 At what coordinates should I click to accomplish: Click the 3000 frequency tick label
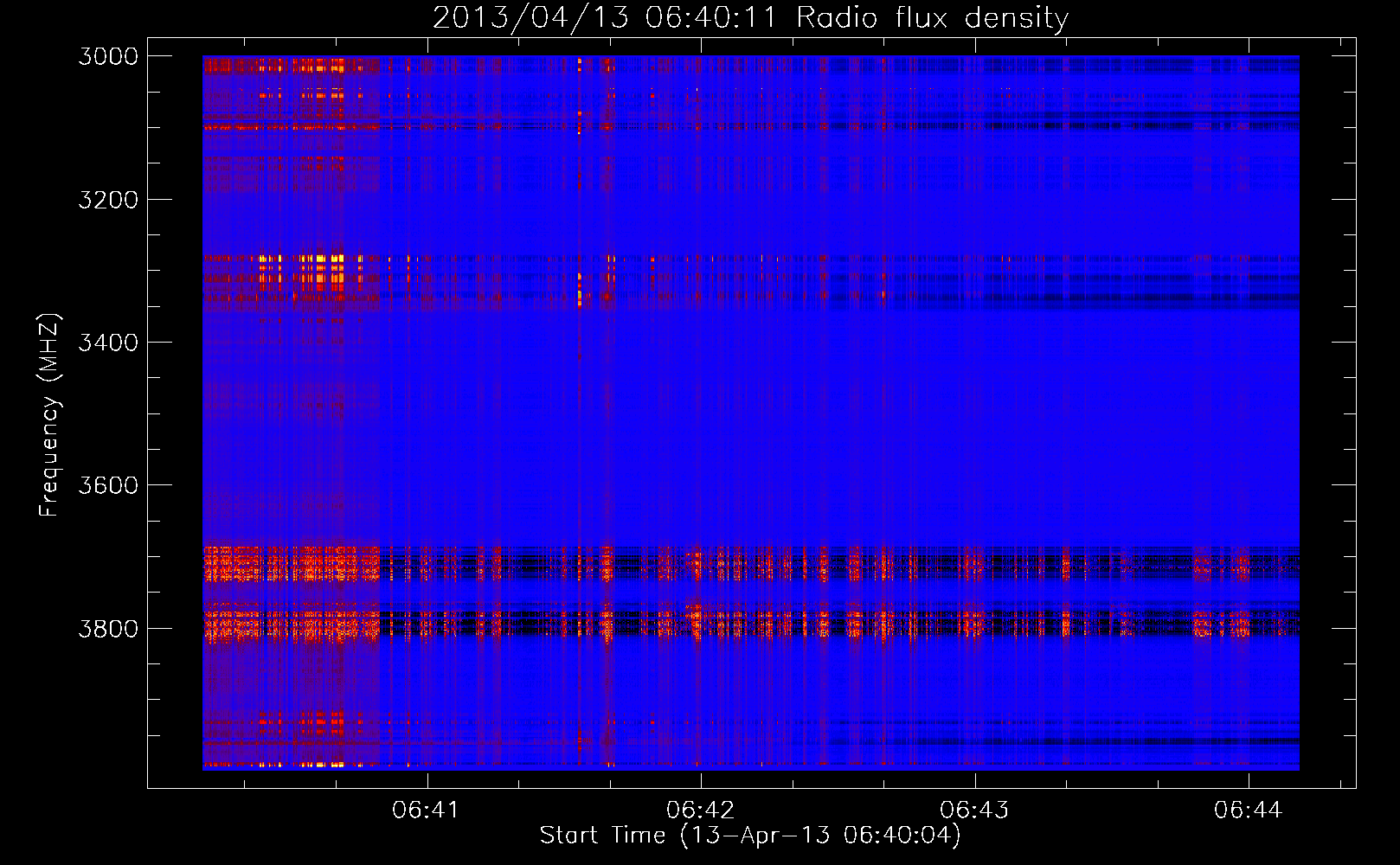[108, 56]
